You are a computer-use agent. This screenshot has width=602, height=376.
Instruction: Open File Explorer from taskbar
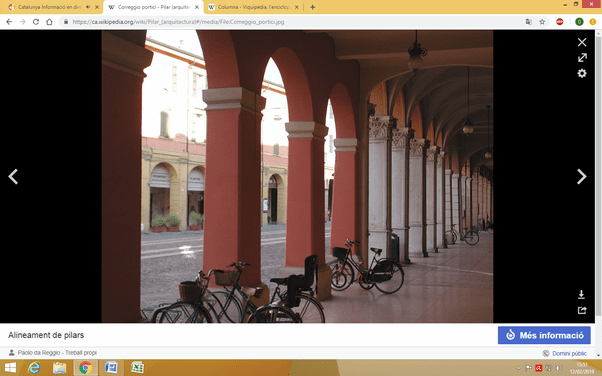click(x=60, y=368)
